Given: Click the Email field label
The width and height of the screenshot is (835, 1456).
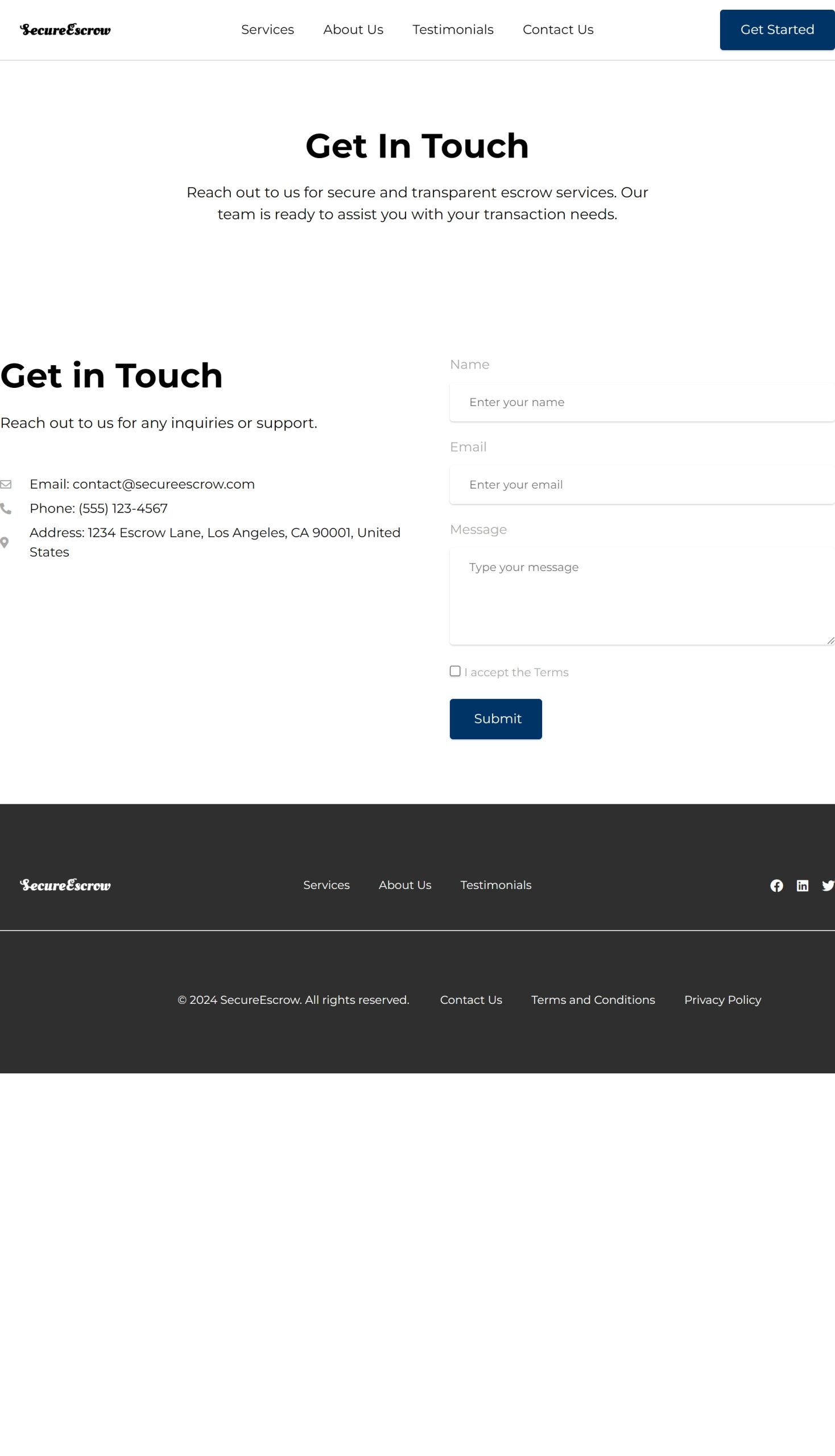Looking at the screenshot, I should click(x=468, y=446).
